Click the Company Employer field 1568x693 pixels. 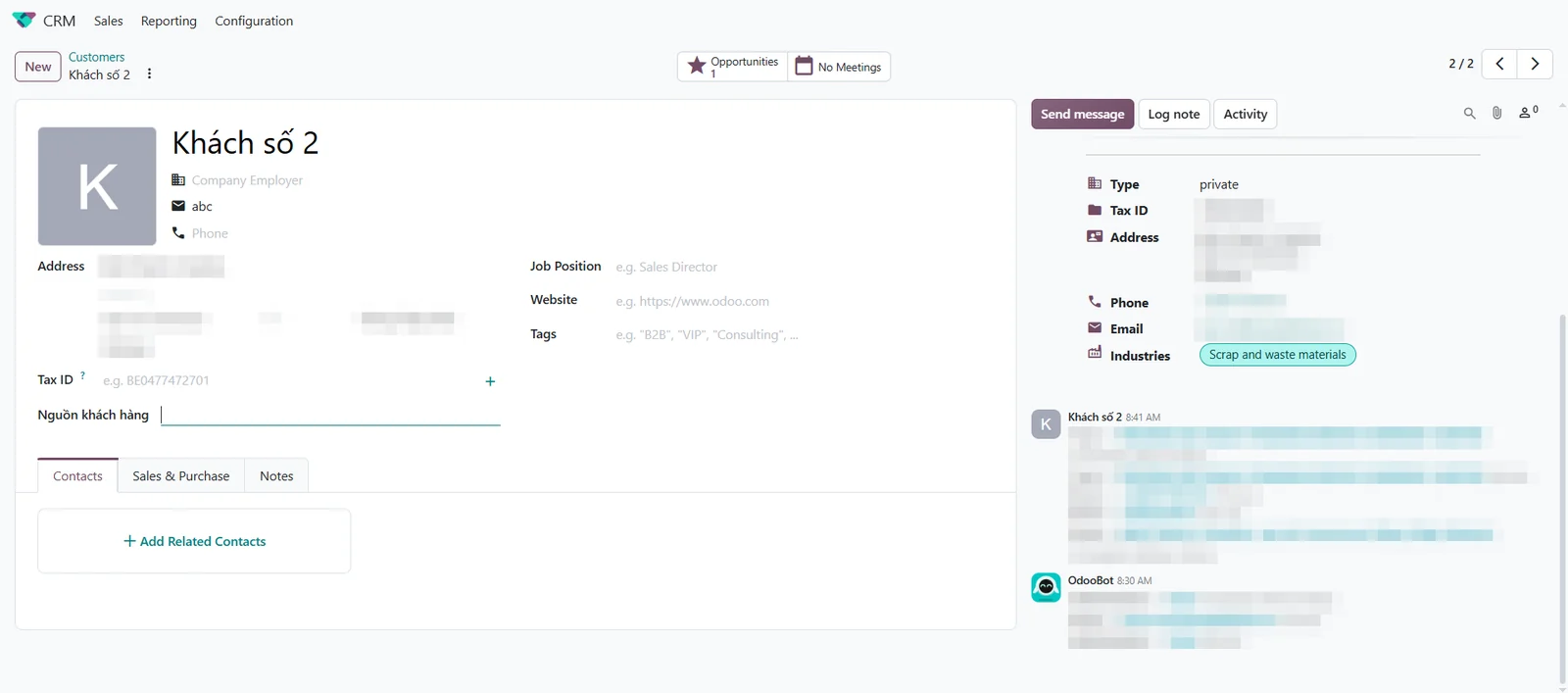tap(247, 180)
